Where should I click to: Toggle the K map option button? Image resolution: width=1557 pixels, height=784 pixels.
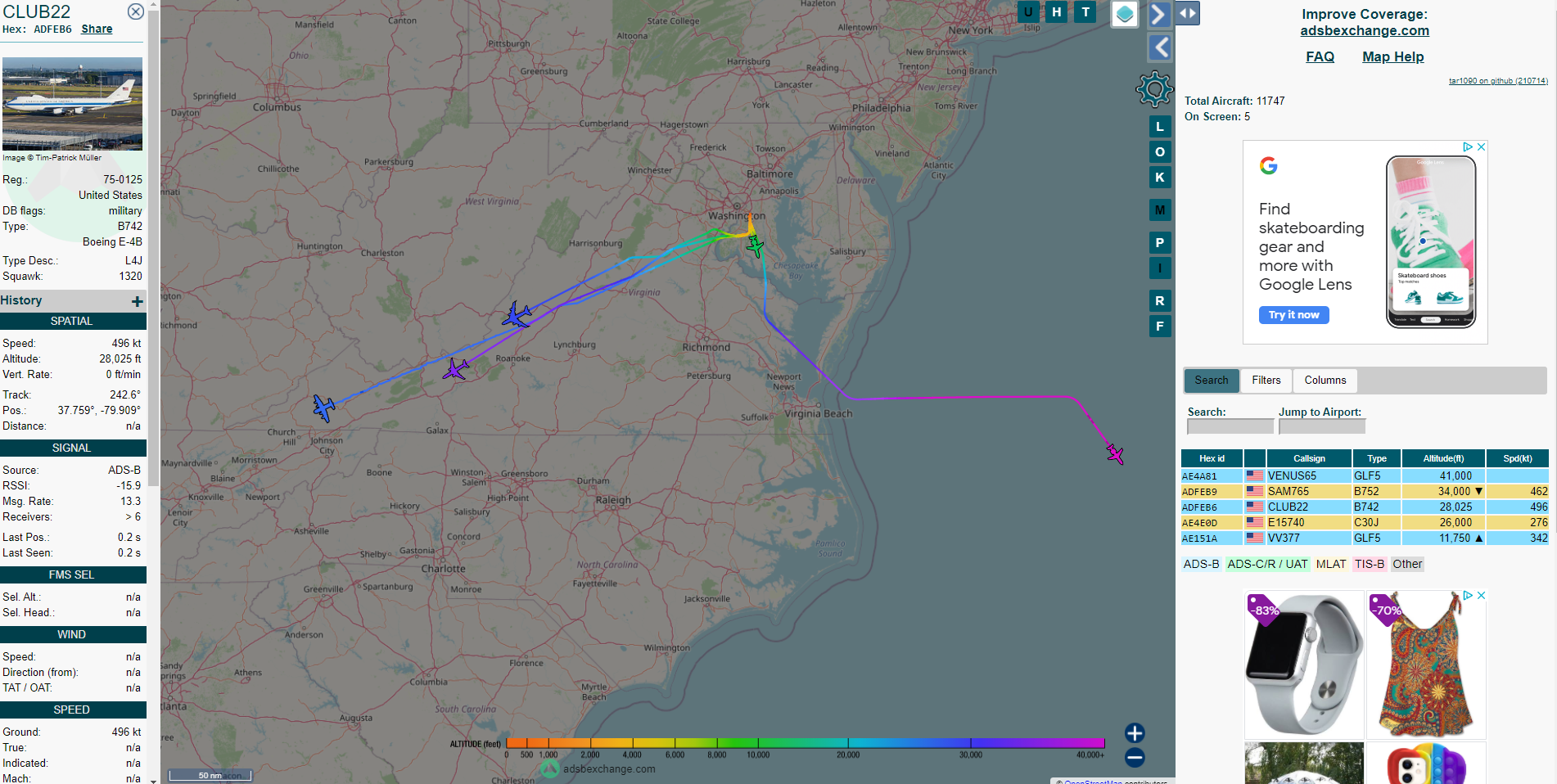[1160, 178]
